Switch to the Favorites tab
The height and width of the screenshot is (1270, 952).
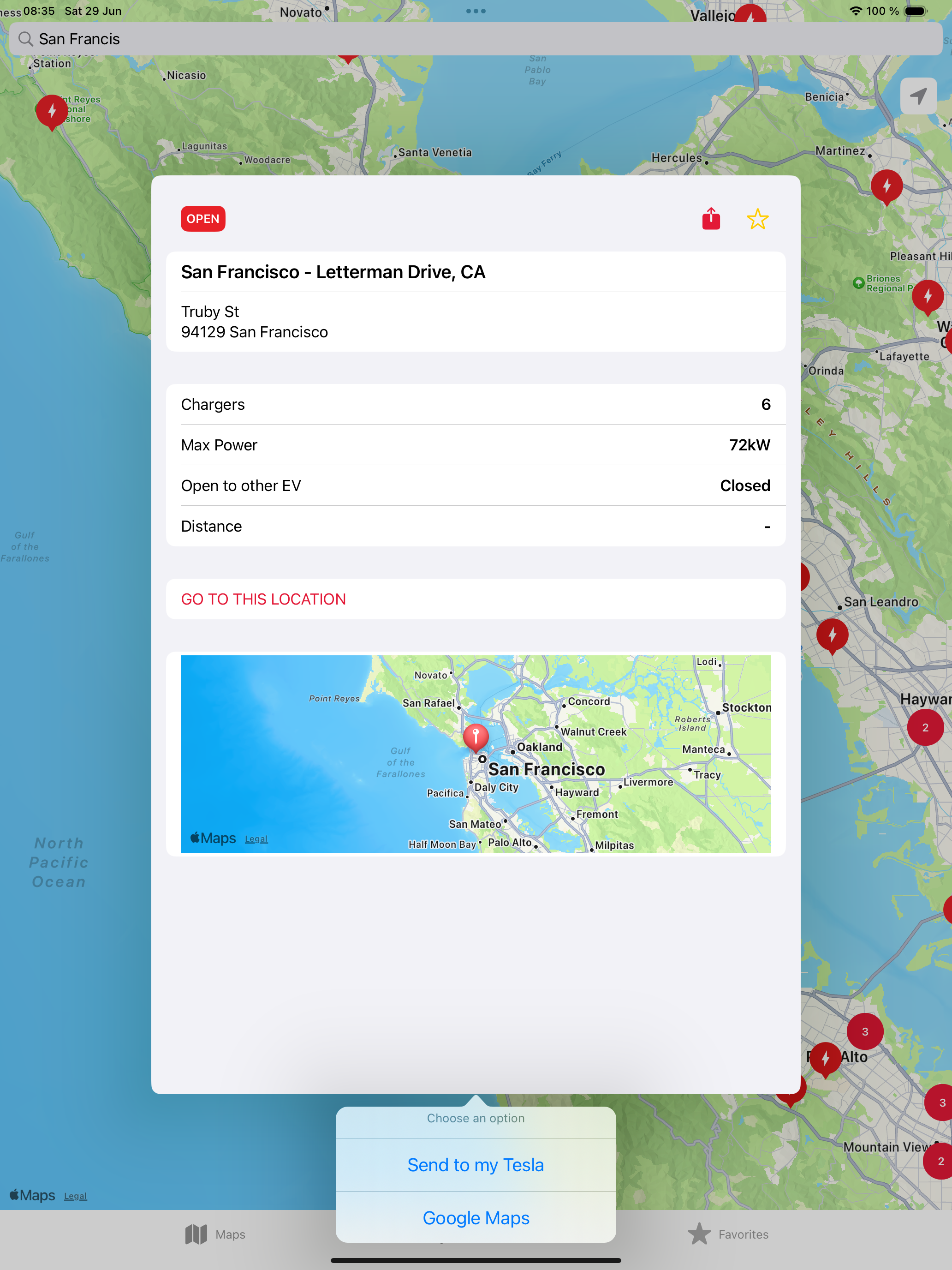click(x=728, y=1234)
